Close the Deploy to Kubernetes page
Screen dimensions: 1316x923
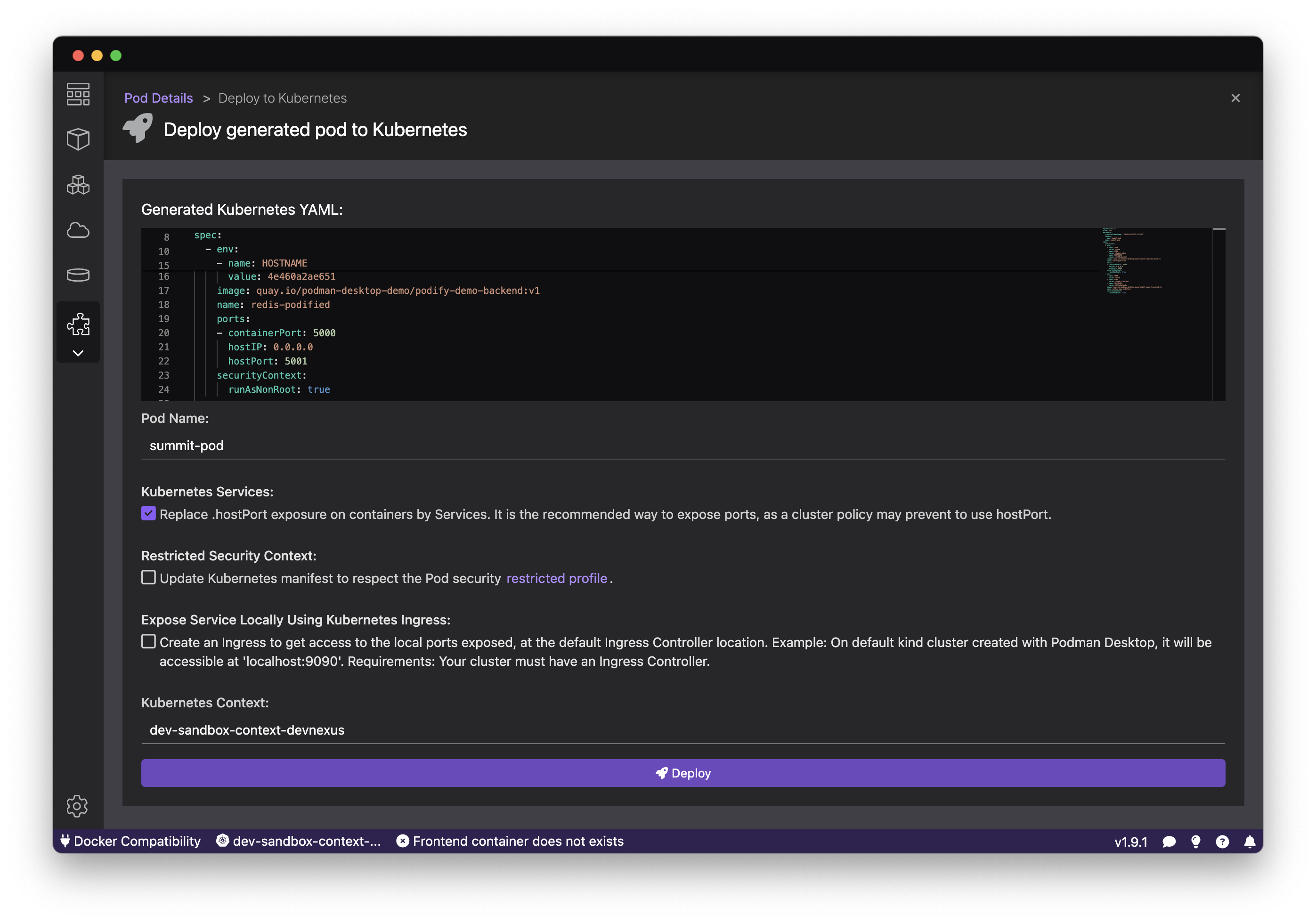tap(1235, 98)
